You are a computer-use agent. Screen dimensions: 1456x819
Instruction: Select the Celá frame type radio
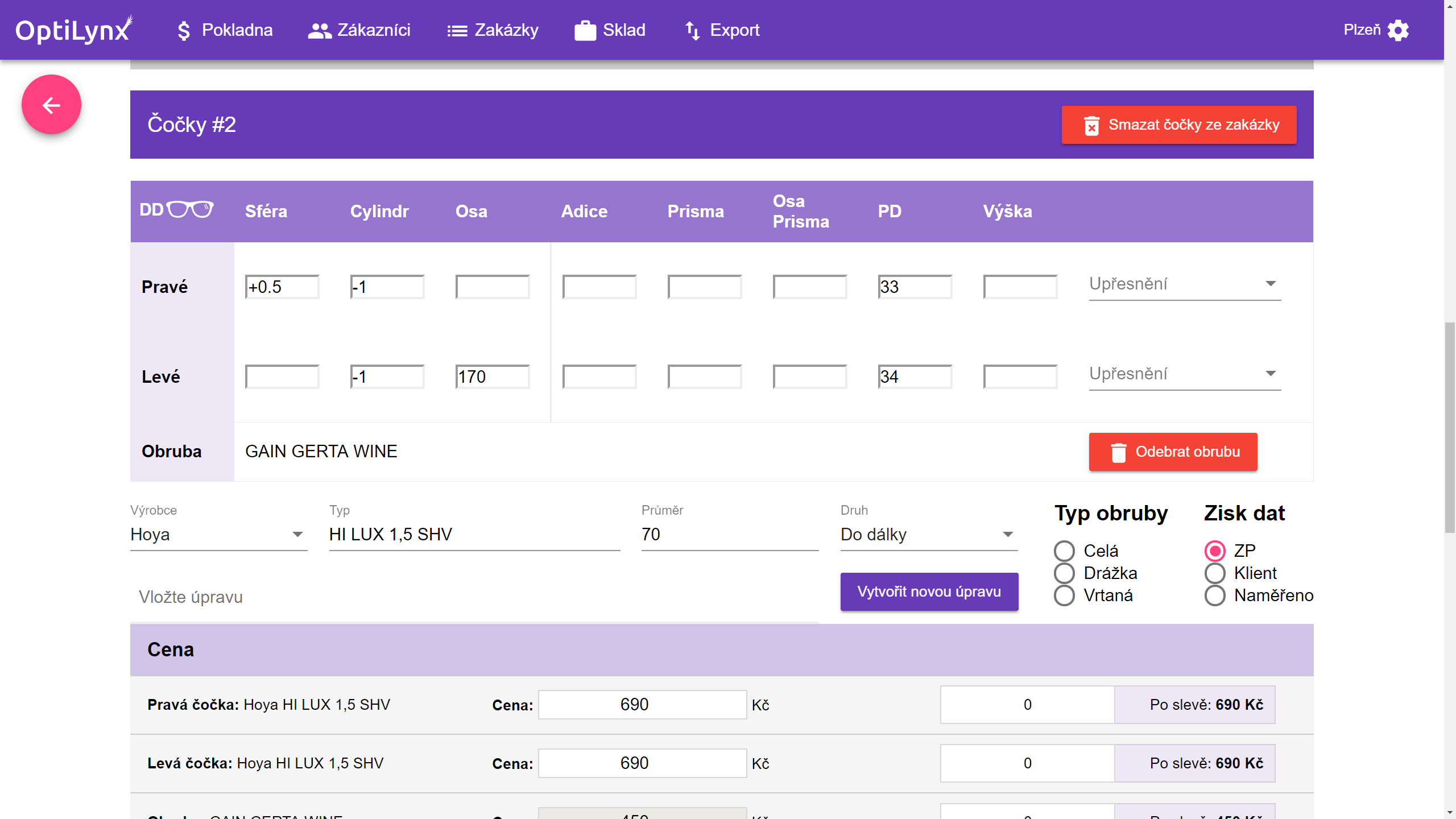point(1064,551)
